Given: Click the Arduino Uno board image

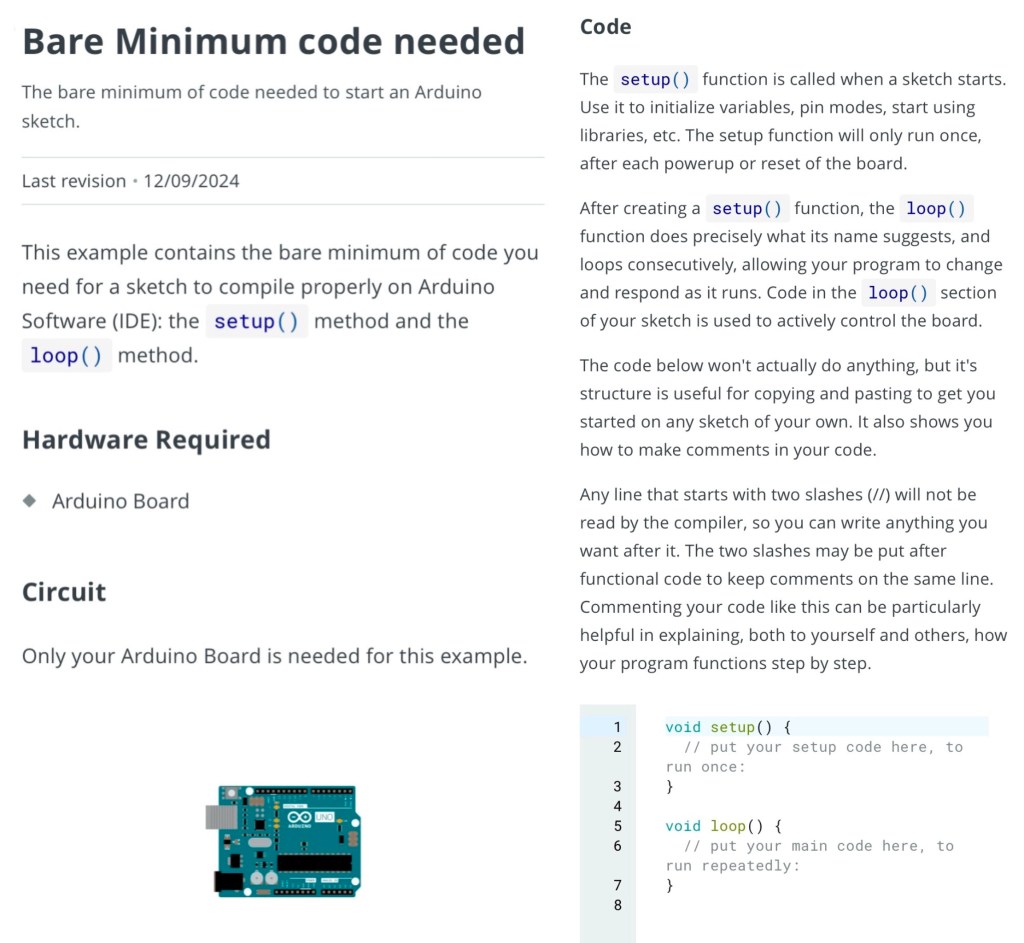Looking at the screenshot, I should coord(287,840).
